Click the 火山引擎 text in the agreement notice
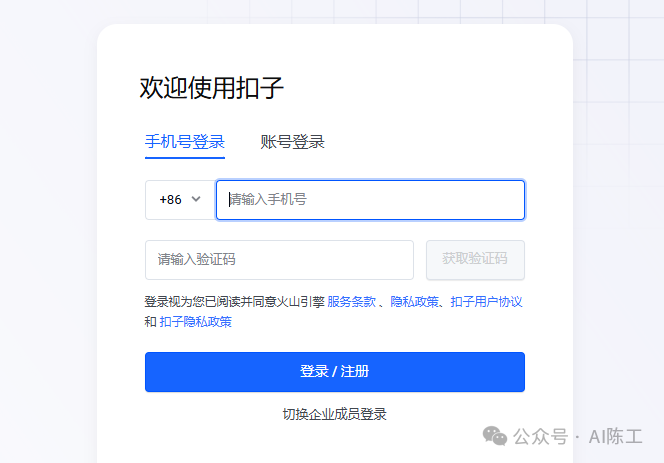Image resolution: width=664 pixels, height=463 pixels. (300, 302)
